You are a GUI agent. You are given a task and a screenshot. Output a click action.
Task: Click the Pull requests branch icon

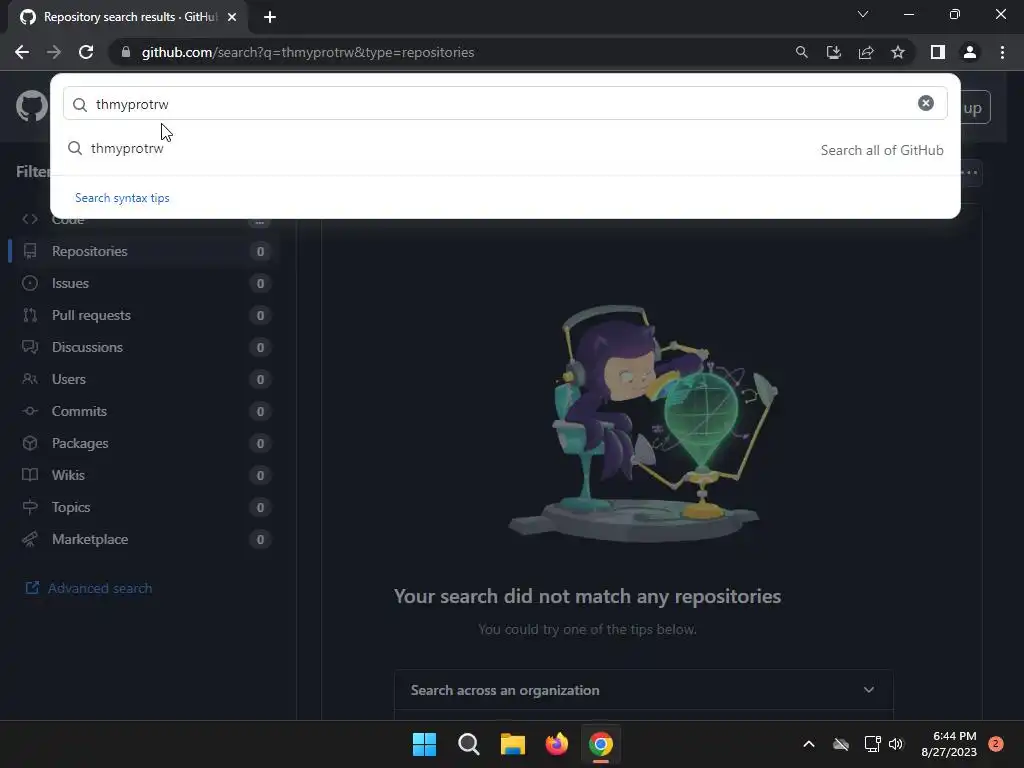pos(30,315)
